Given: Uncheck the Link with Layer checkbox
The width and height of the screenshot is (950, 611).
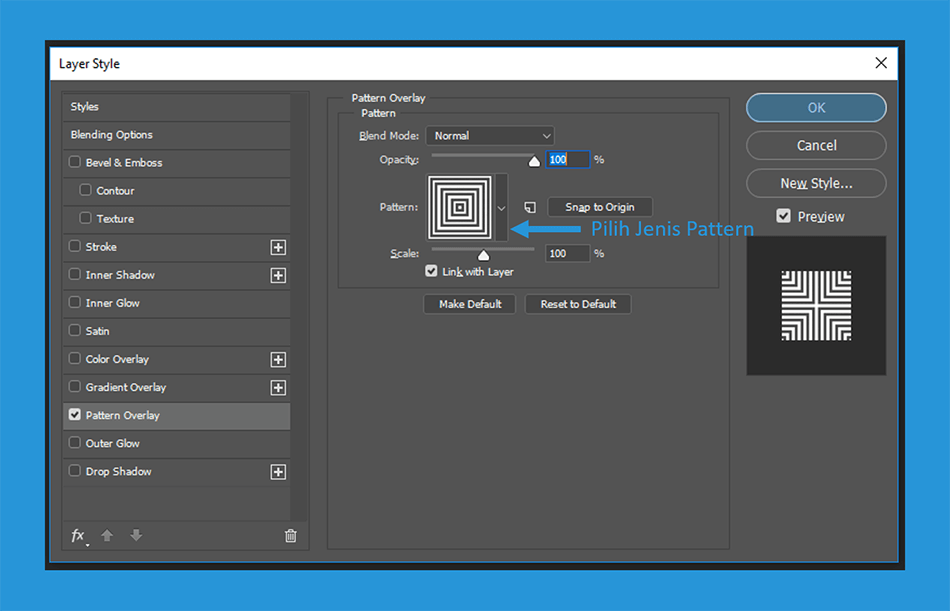Looking at the screenshot, I should [431, 271].
